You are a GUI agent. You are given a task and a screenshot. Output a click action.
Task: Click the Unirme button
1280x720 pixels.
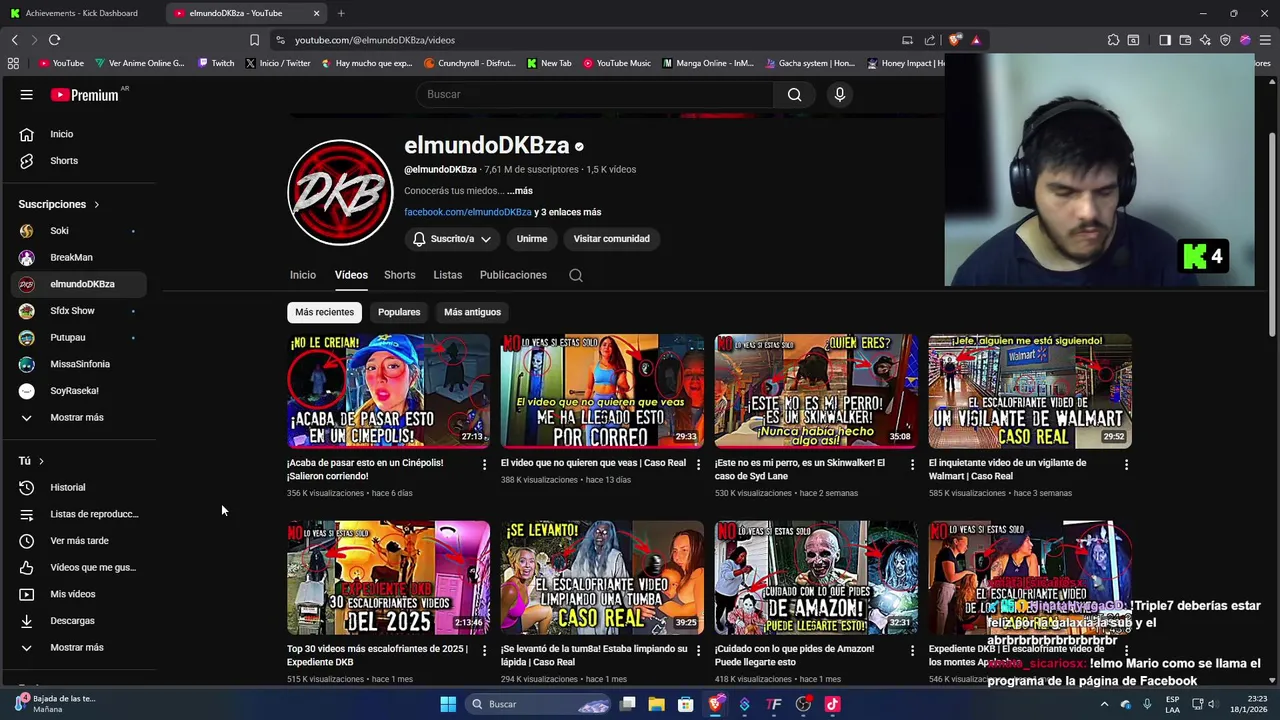tap(532, 239)
